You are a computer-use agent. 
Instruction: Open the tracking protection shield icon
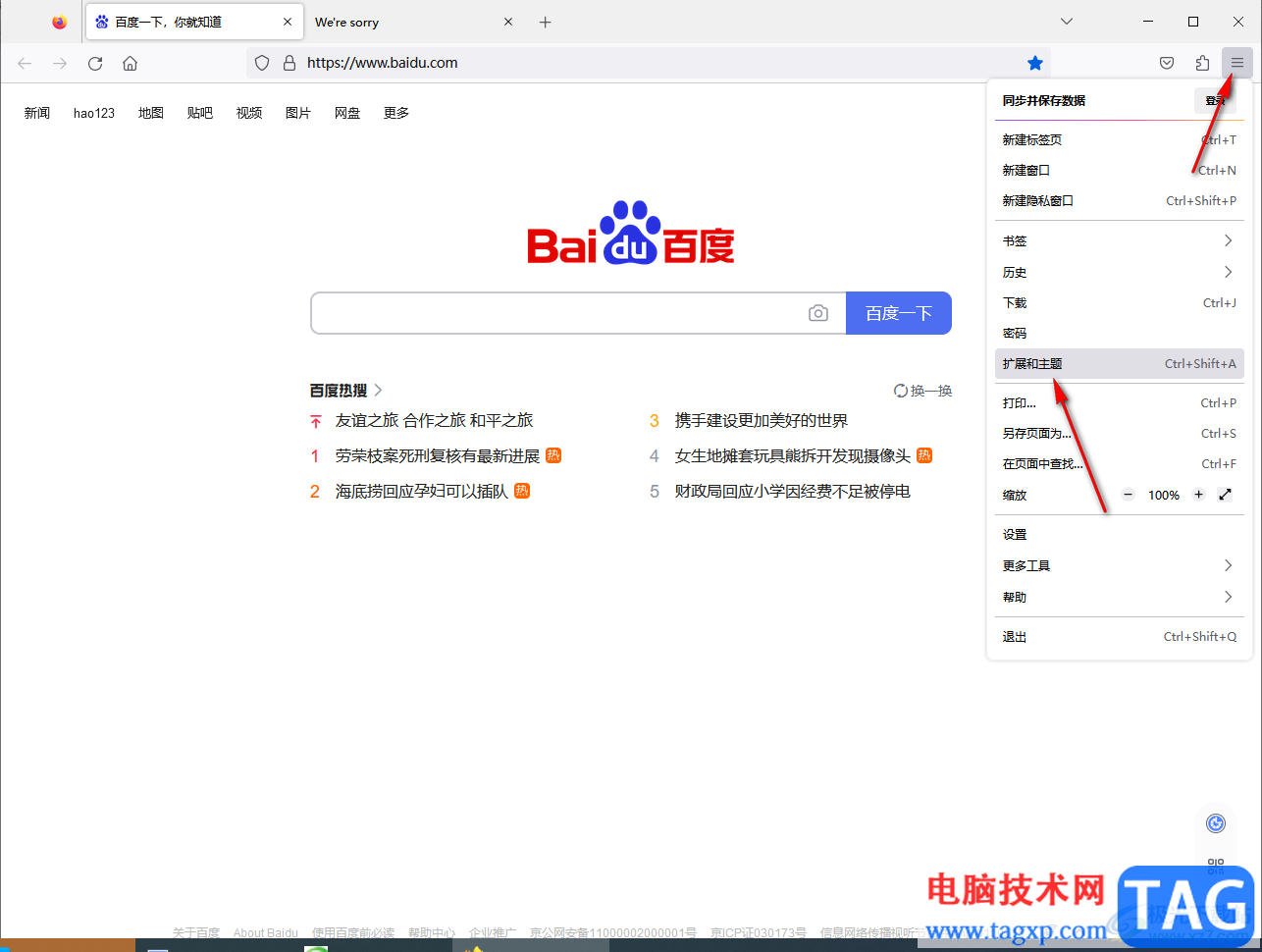click(262, 63)
